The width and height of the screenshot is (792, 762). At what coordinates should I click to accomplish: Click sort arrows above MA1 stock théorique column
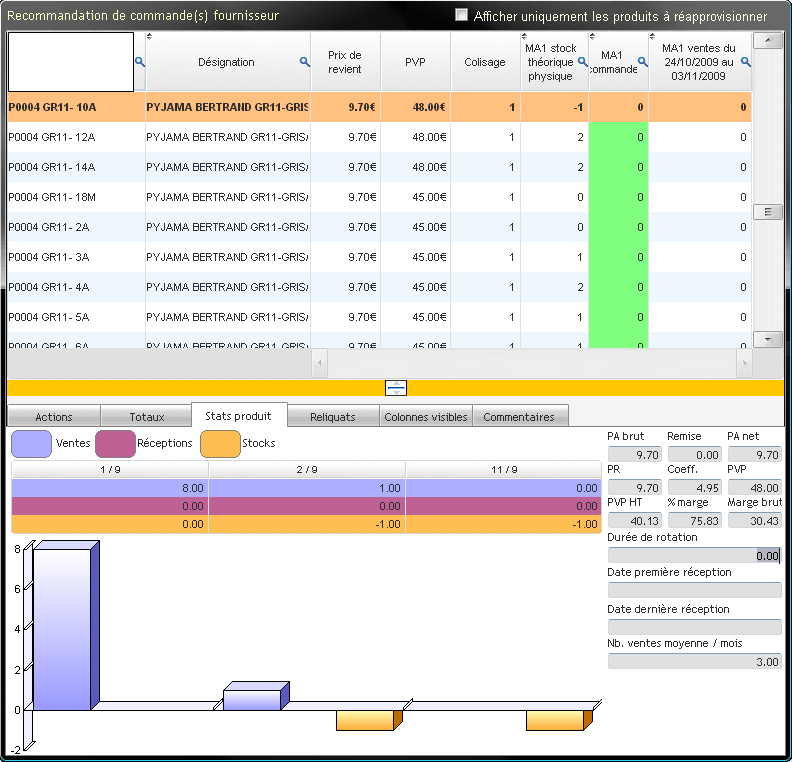tap(524, 36)
